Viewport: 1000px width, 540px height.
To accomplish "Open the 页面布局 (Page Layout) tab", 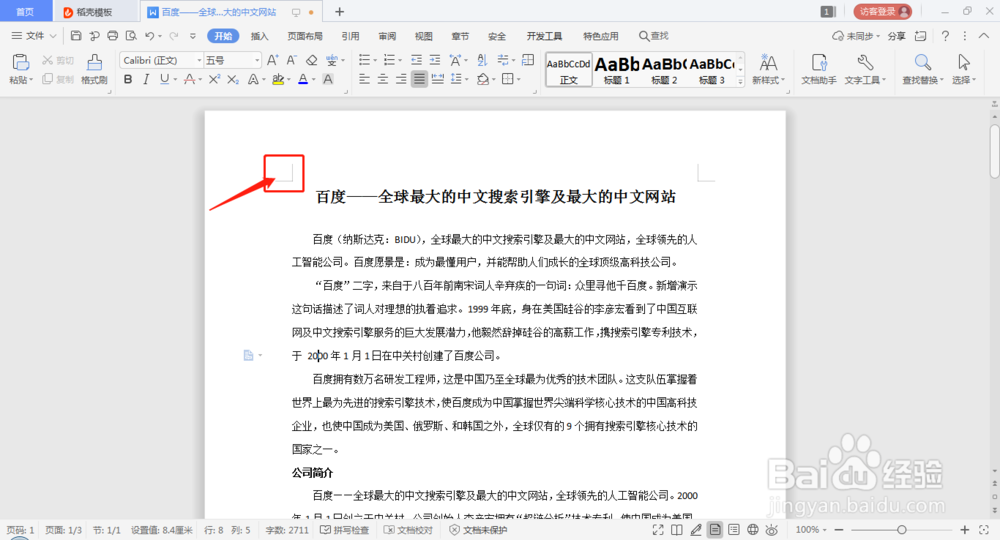I will pos(305,36).
